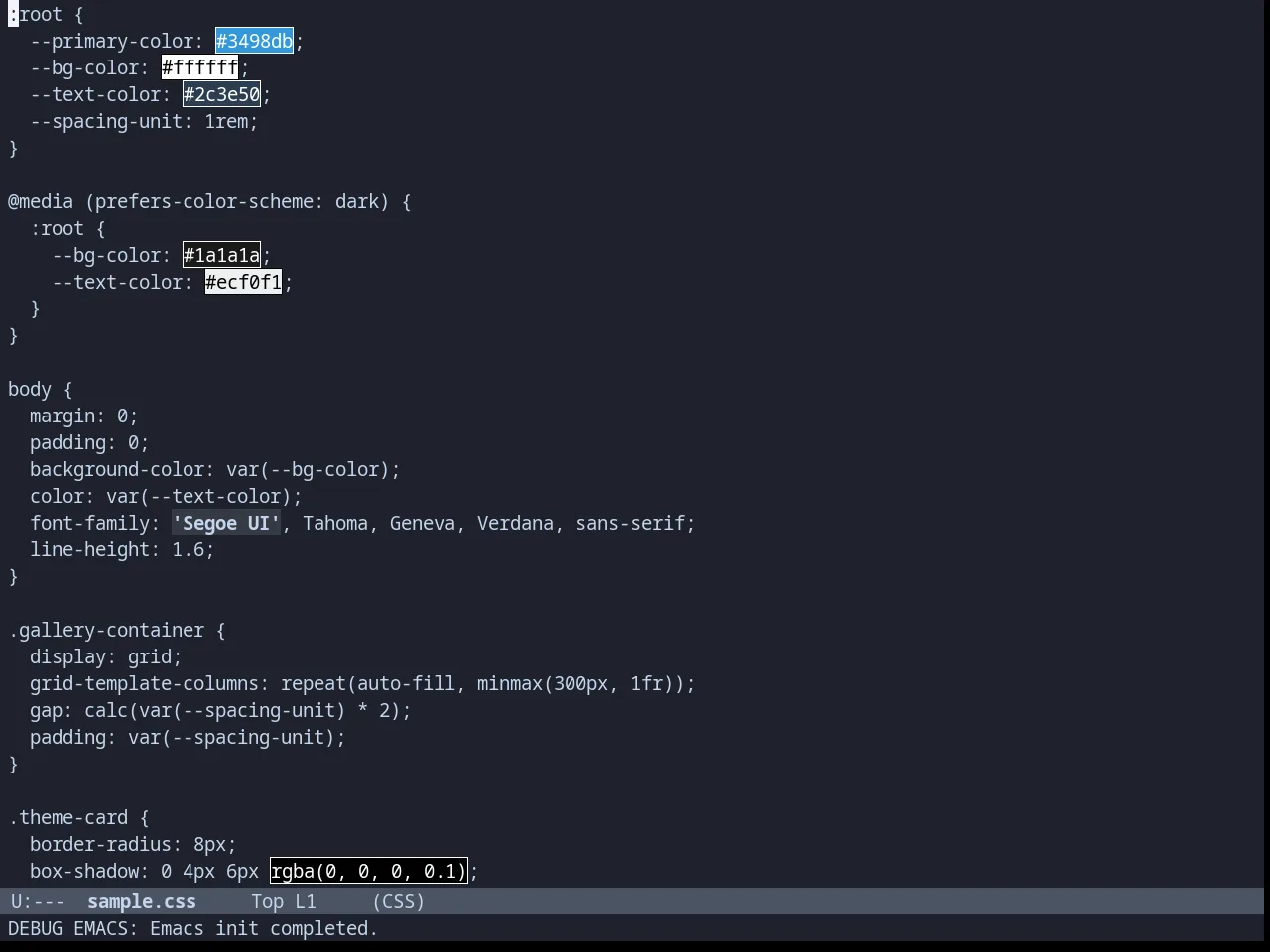
Task: Click the #1a1a1a dark bg color value
Action: pyautogui.click(x=221, y=255)
